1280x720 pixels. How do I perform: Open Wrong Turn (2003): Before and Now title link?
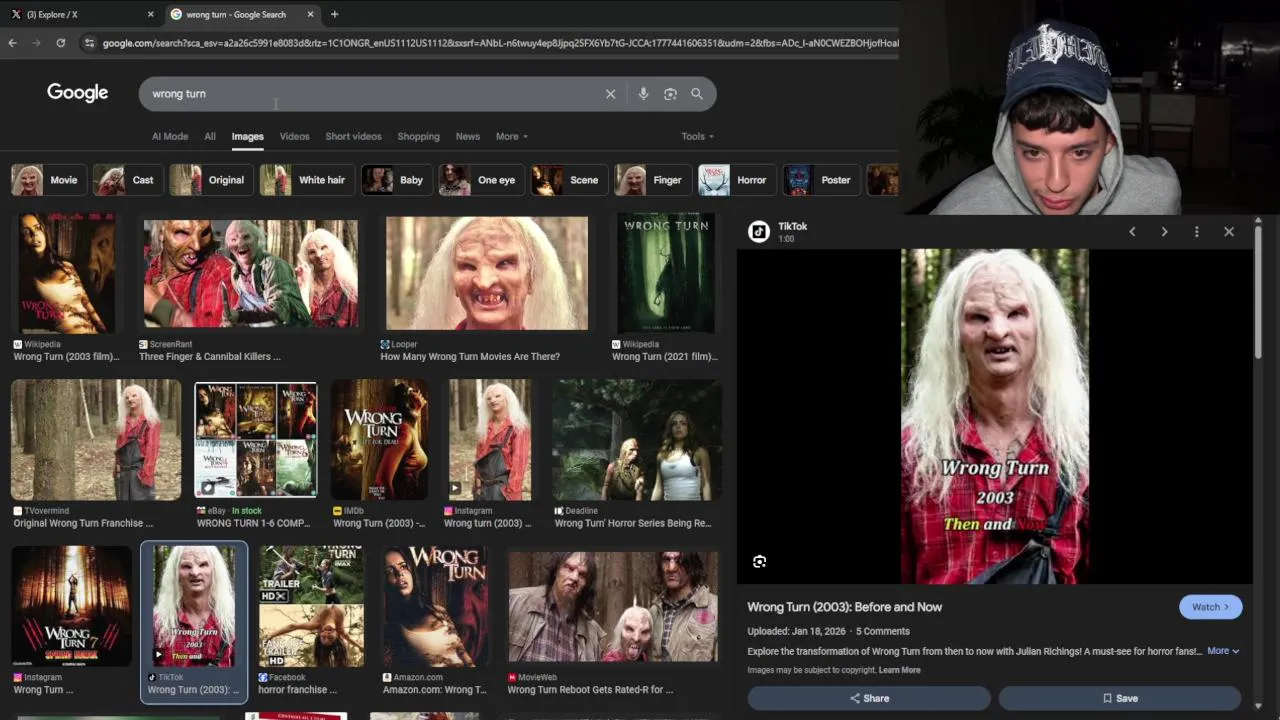(845, 607)
